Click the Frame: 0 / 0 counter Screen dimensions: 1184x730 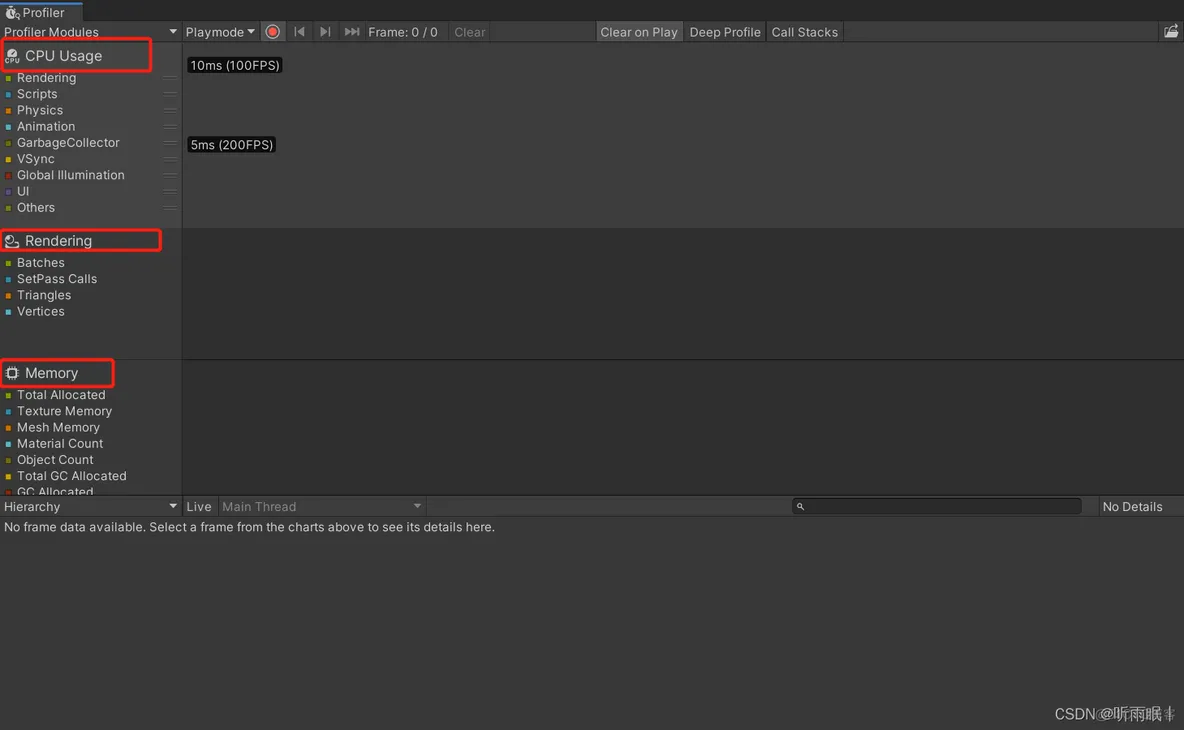[x=402, y=32]
